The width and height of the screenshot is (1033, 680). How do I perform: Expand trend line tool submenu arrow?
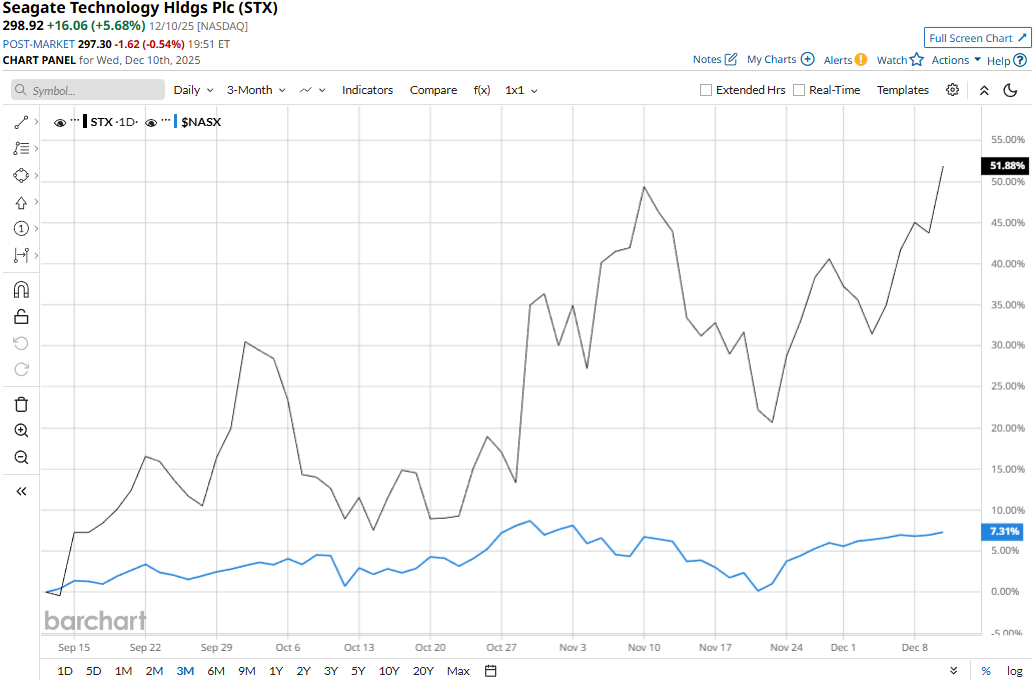coord(36,122)
